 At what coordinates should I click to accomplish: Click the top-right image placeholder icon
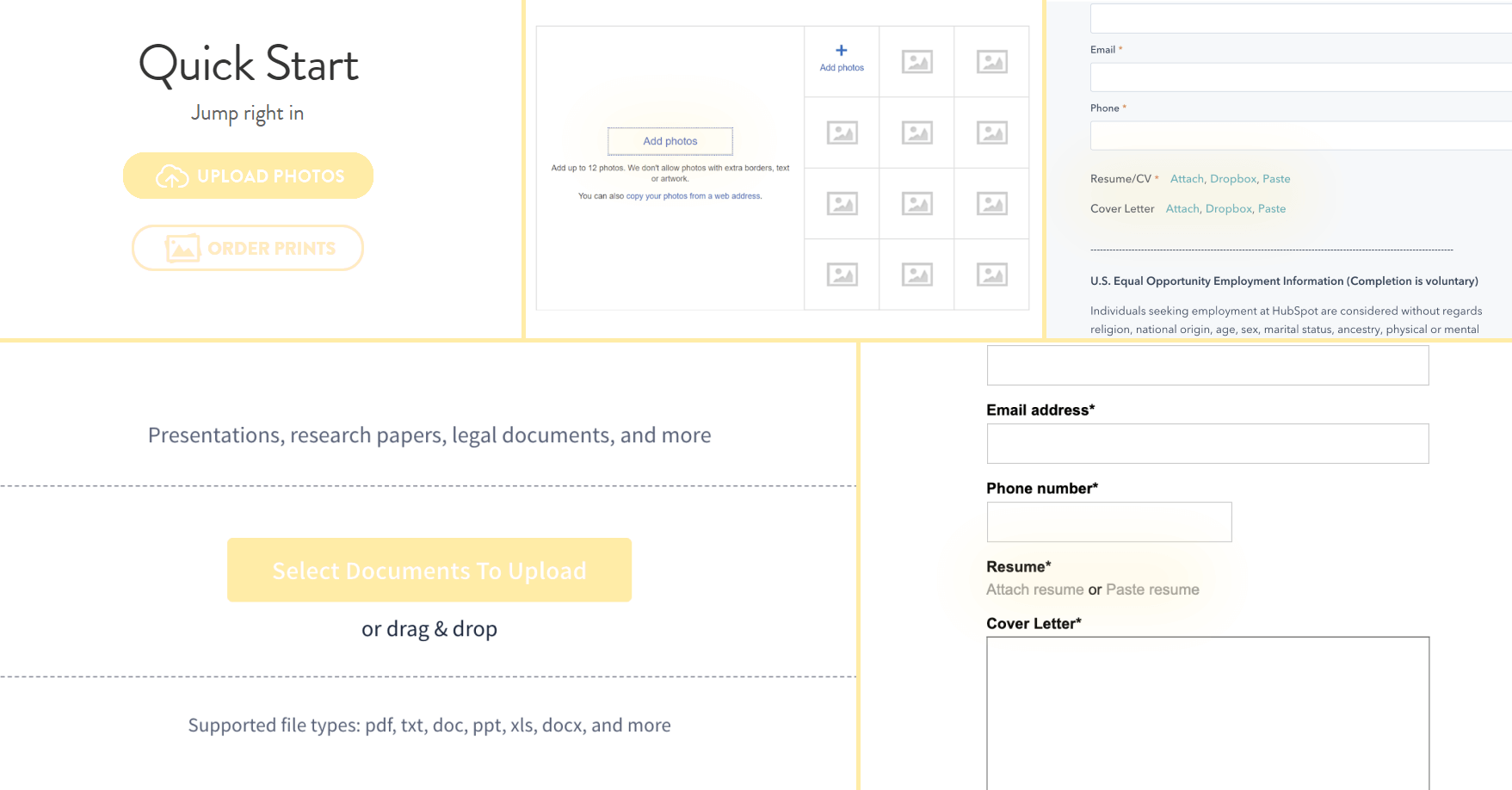pyautogui.click(x=991, y=60)
